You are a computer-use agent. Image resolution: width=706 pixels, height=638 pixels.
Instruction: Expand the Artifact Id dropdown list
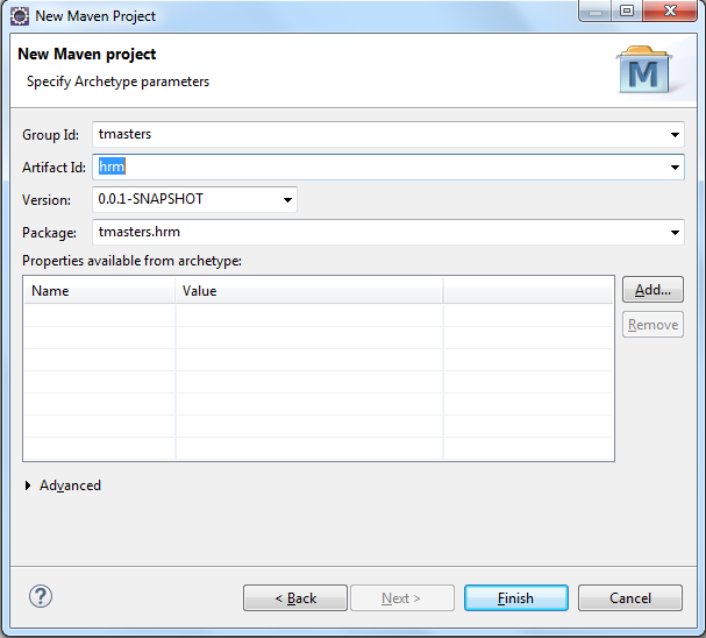point(676,167)
